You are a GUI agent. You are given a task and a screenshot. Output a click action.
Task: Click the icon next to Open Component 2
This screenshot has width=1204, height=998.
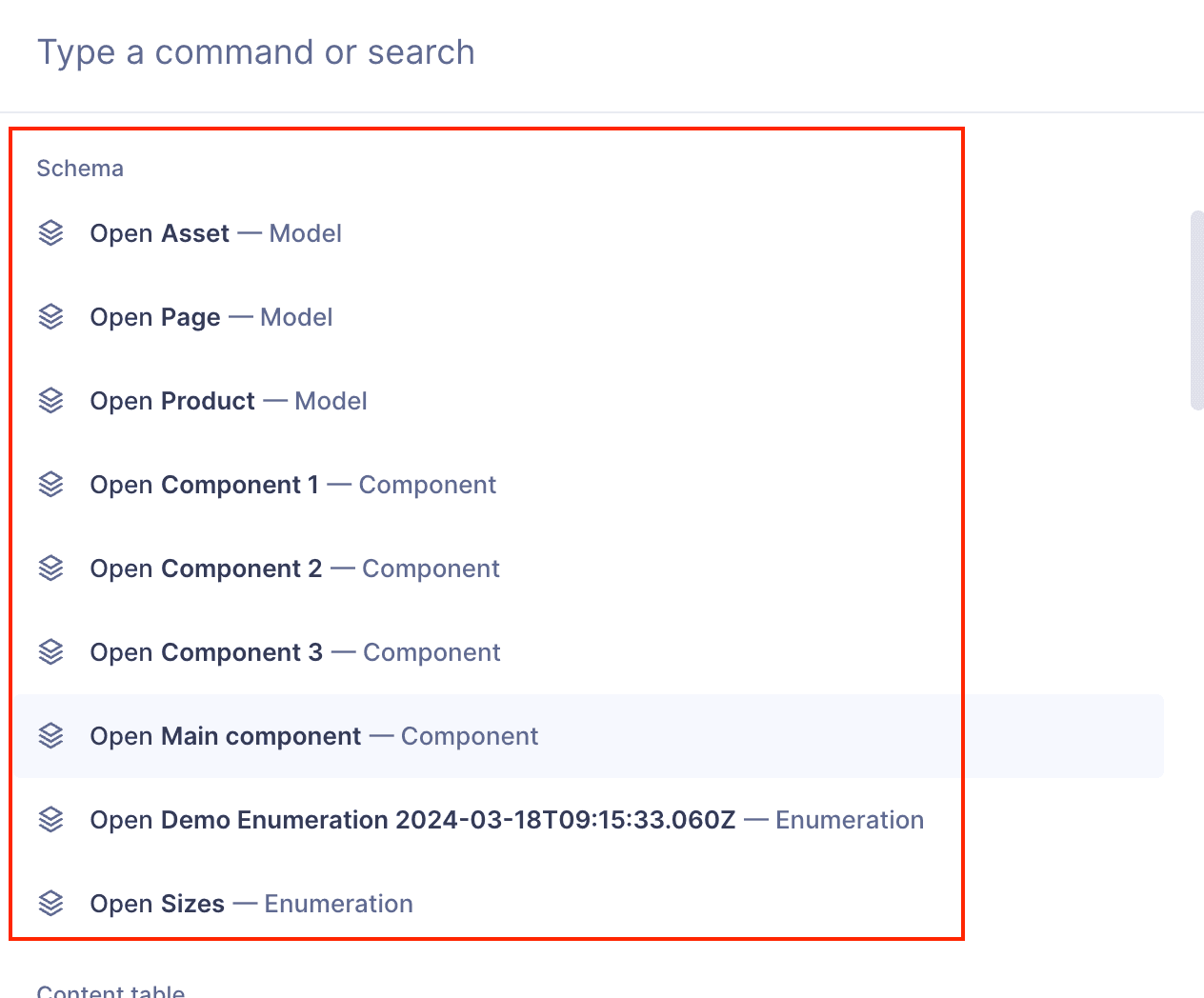tap(51, 568)
